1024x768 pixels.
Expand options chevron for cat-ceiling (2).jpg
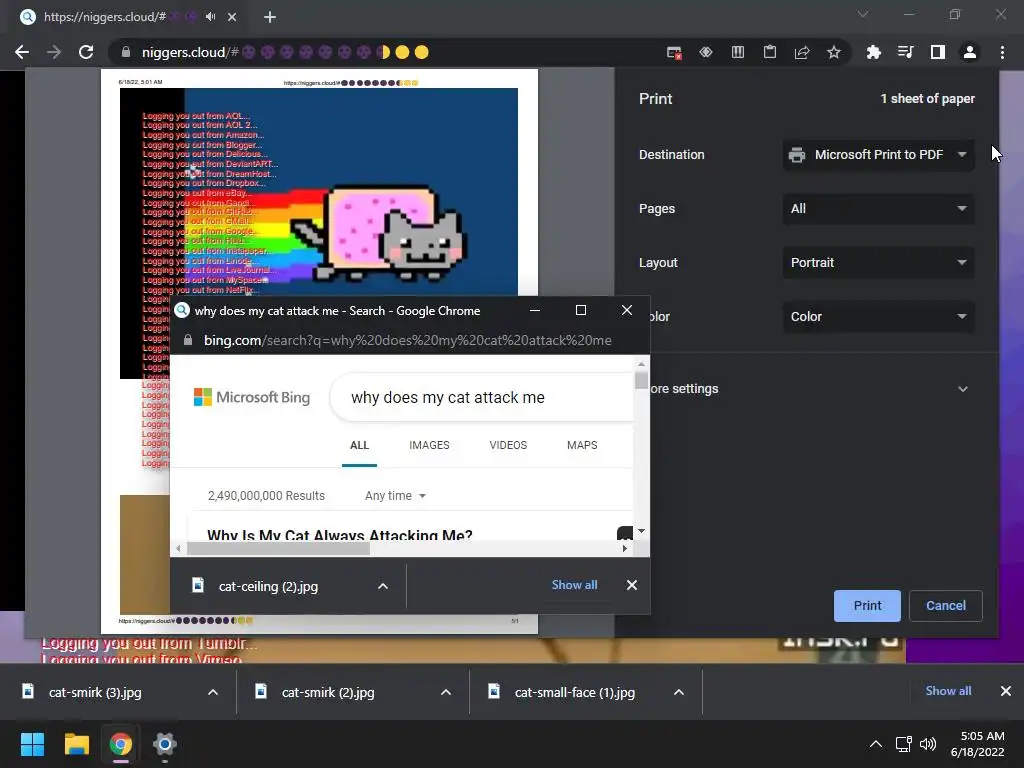tap(383, 586)
